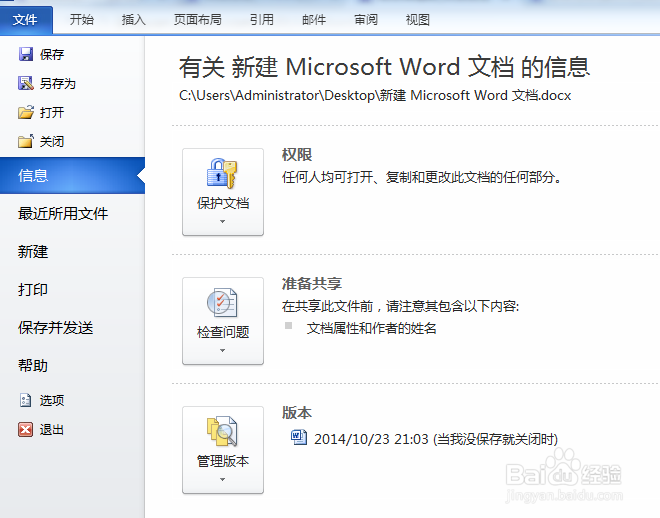660x518 pixels.
Task: Click the text 在共享此文件前，请注意其包含以下内容
Action: point(400,306)
